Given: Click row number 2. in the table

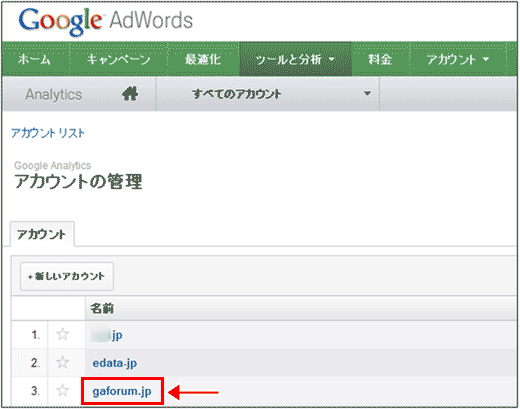Looking at the screenshot, I should 36,363.
